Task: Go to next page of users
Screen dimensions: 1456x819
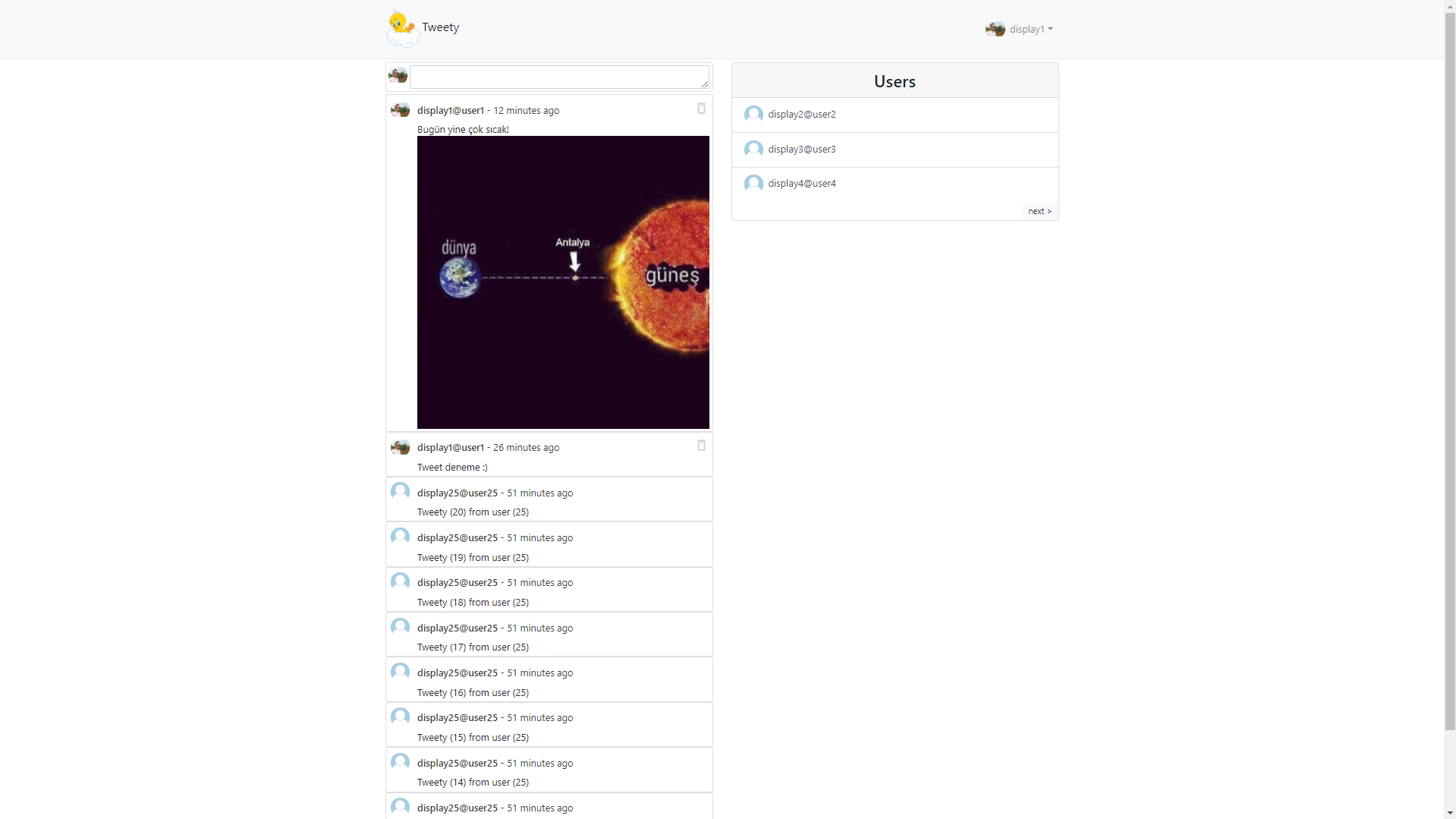Action: pos(1039,211)
